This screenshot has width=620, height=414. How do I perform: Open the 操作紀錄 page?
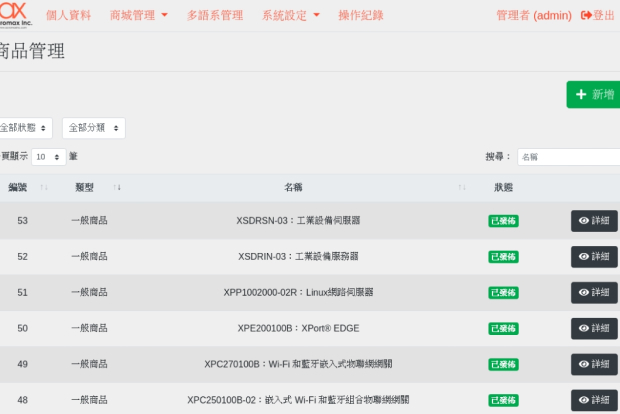[x=361, y=15]
